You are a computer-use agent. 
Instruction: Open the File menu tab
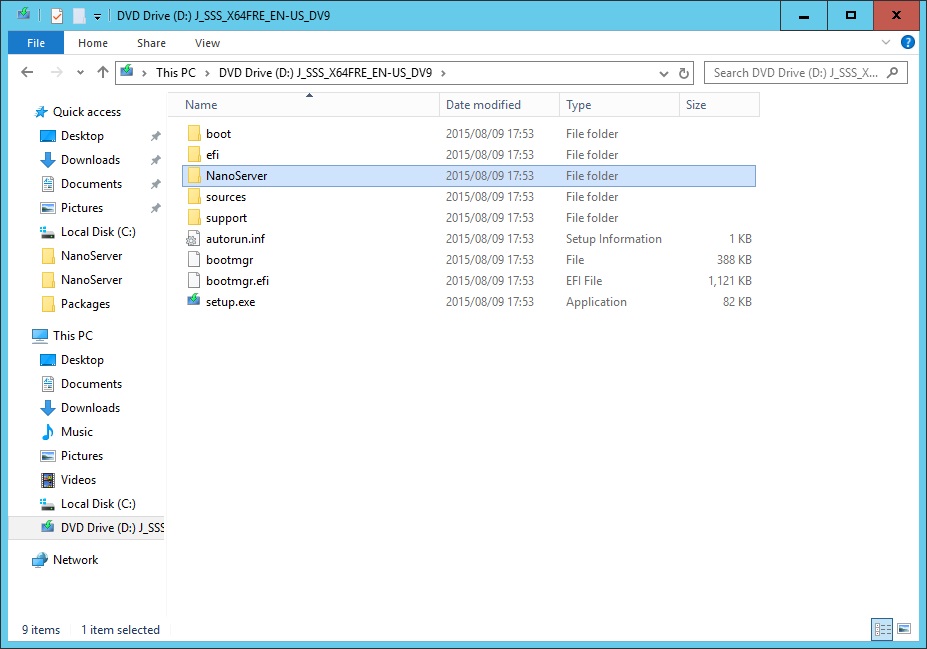point(35,43)
